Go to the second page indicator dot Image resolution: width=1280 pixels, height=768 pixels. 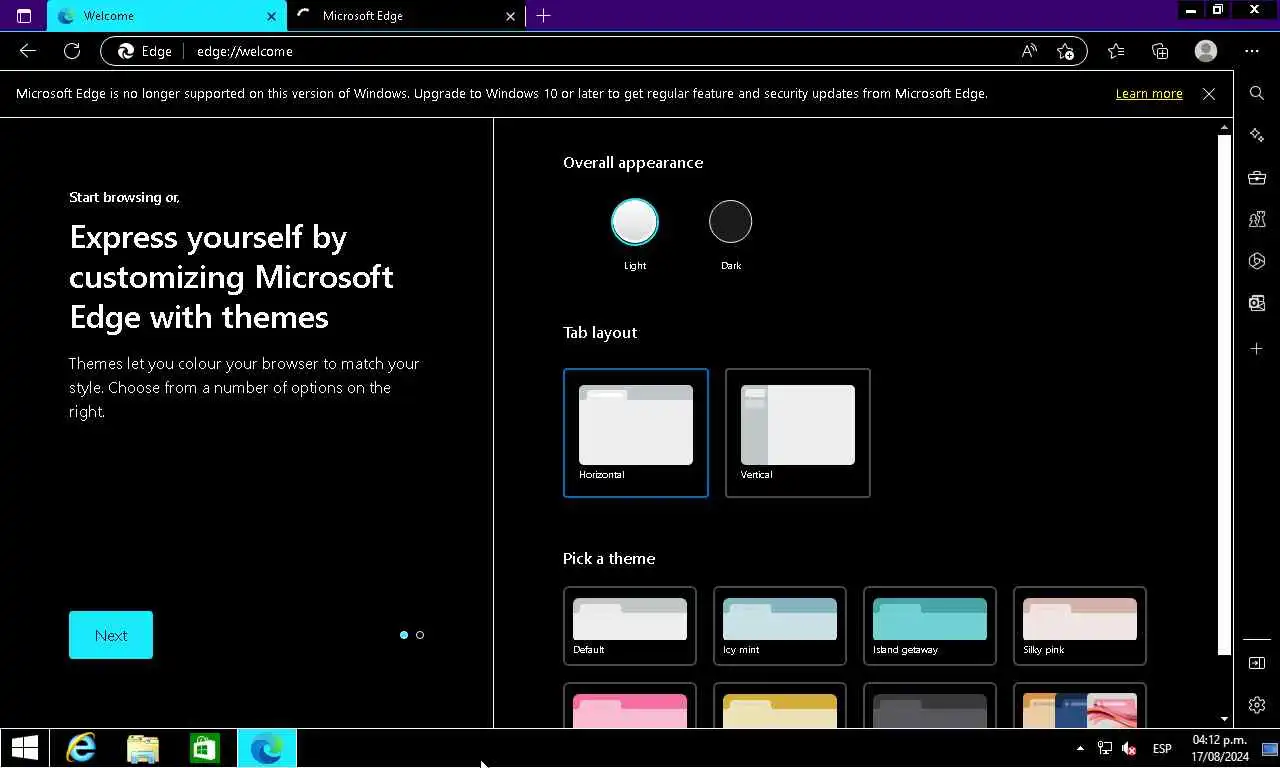pos(420,635)
